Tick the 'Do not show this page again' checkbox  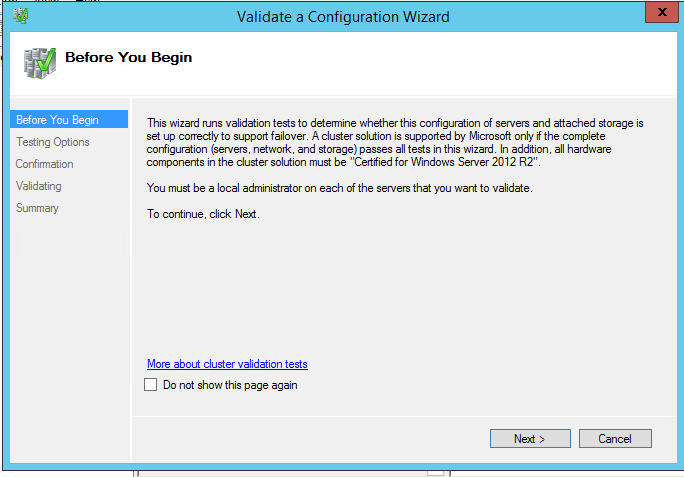(x=151, y=385)
